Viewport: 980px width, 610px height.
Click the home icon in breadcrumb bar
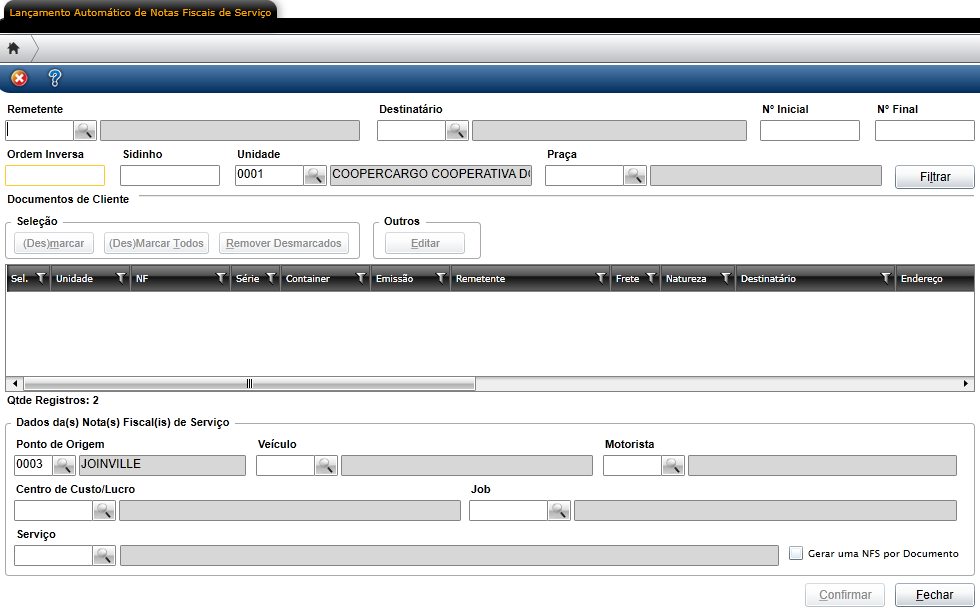point(13,48)
